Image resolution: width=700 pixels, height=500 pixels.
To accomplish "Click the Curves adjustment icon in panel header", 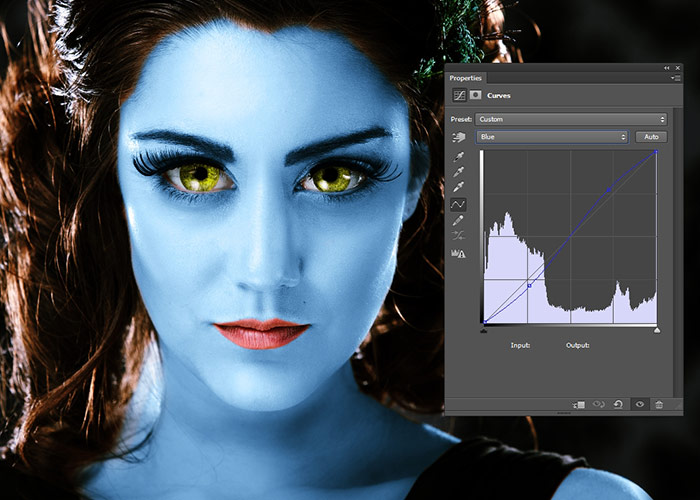I will [459, 95].
